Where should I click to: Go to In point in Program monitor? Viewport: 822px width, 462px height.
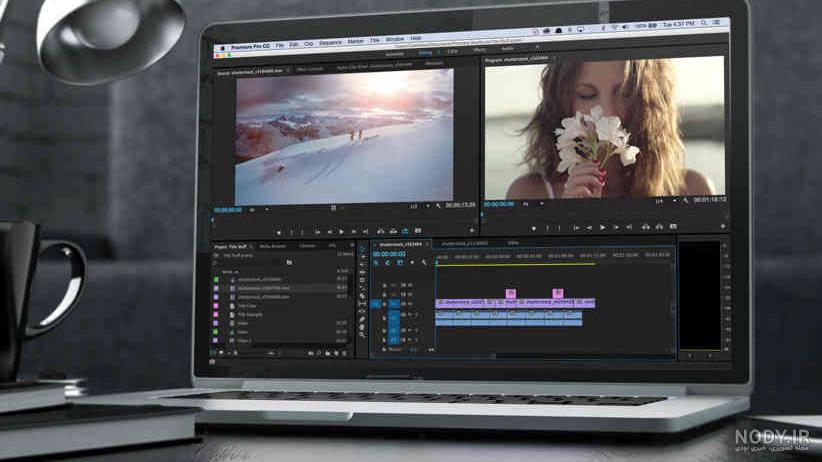point(577,228)
